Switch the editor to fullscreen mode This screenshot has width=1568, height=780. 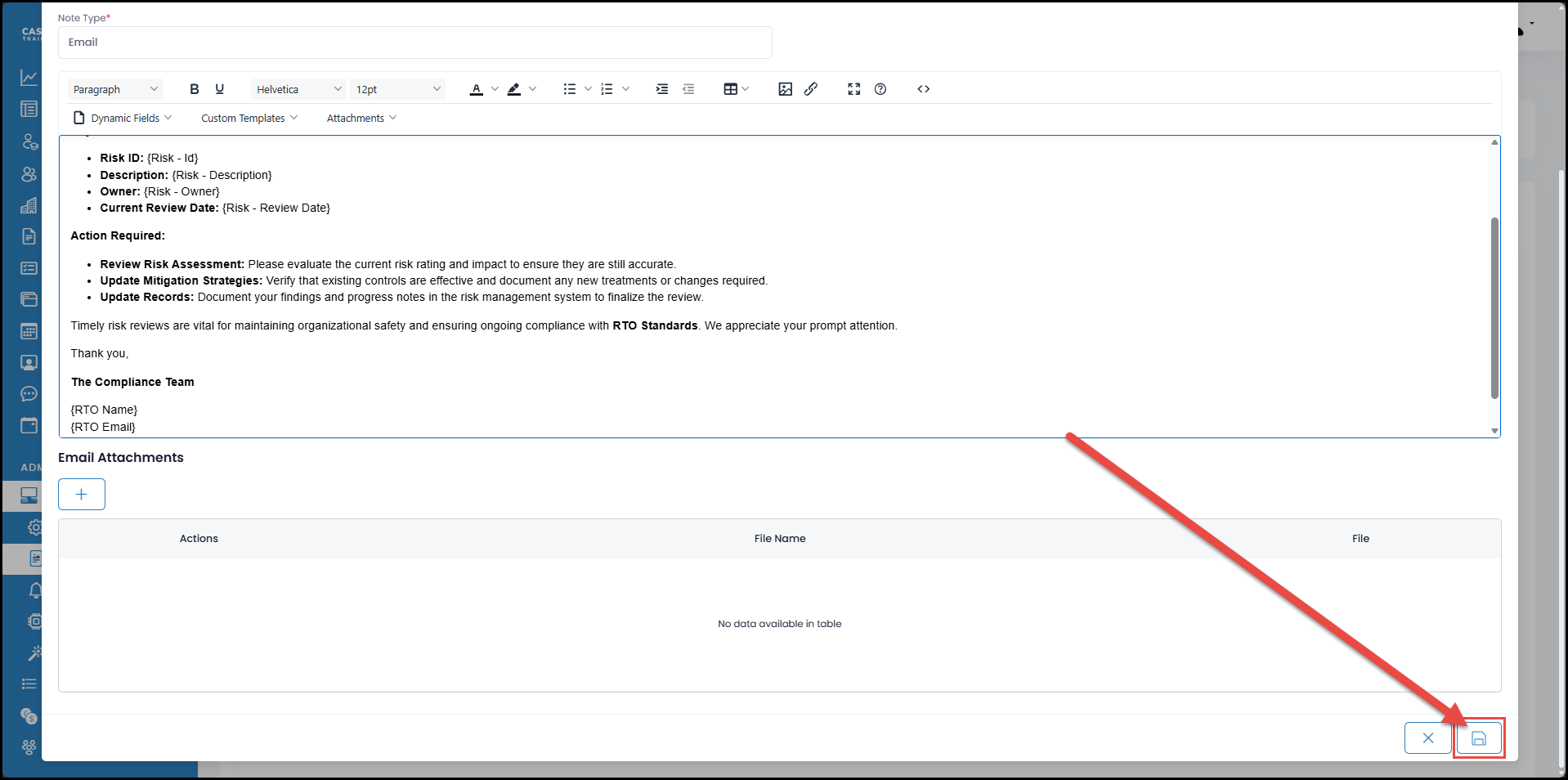tap(854, 89)
